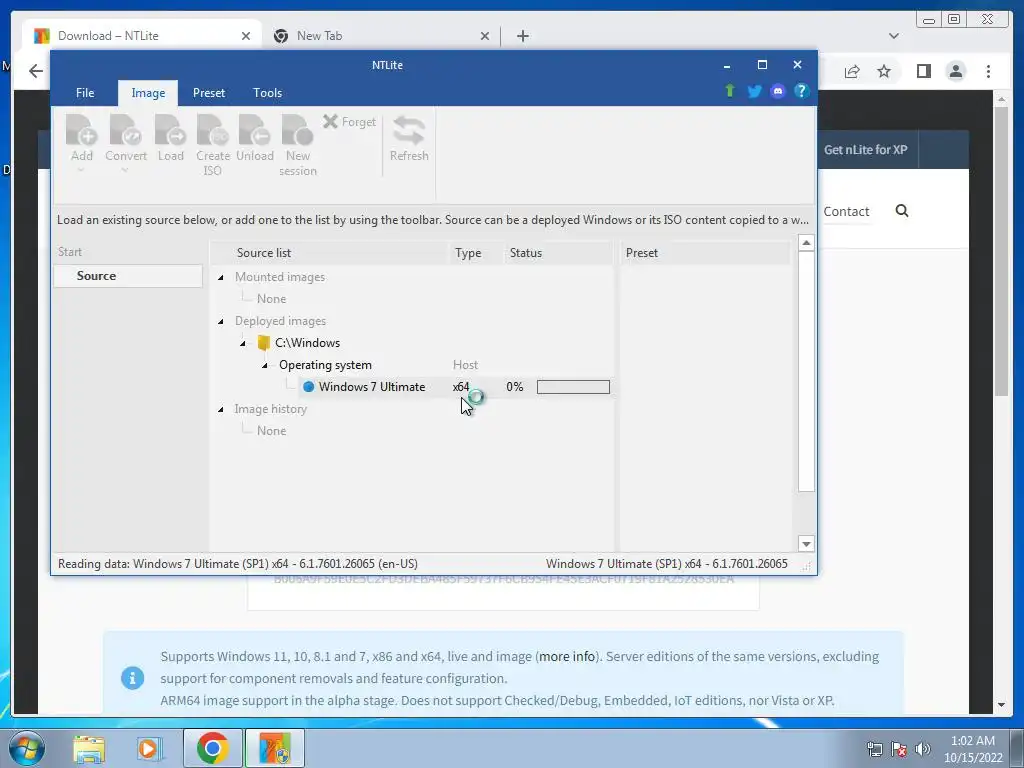Switch to the Tools ribbon tab
1024x768 pixels.
tap(268, 93)
